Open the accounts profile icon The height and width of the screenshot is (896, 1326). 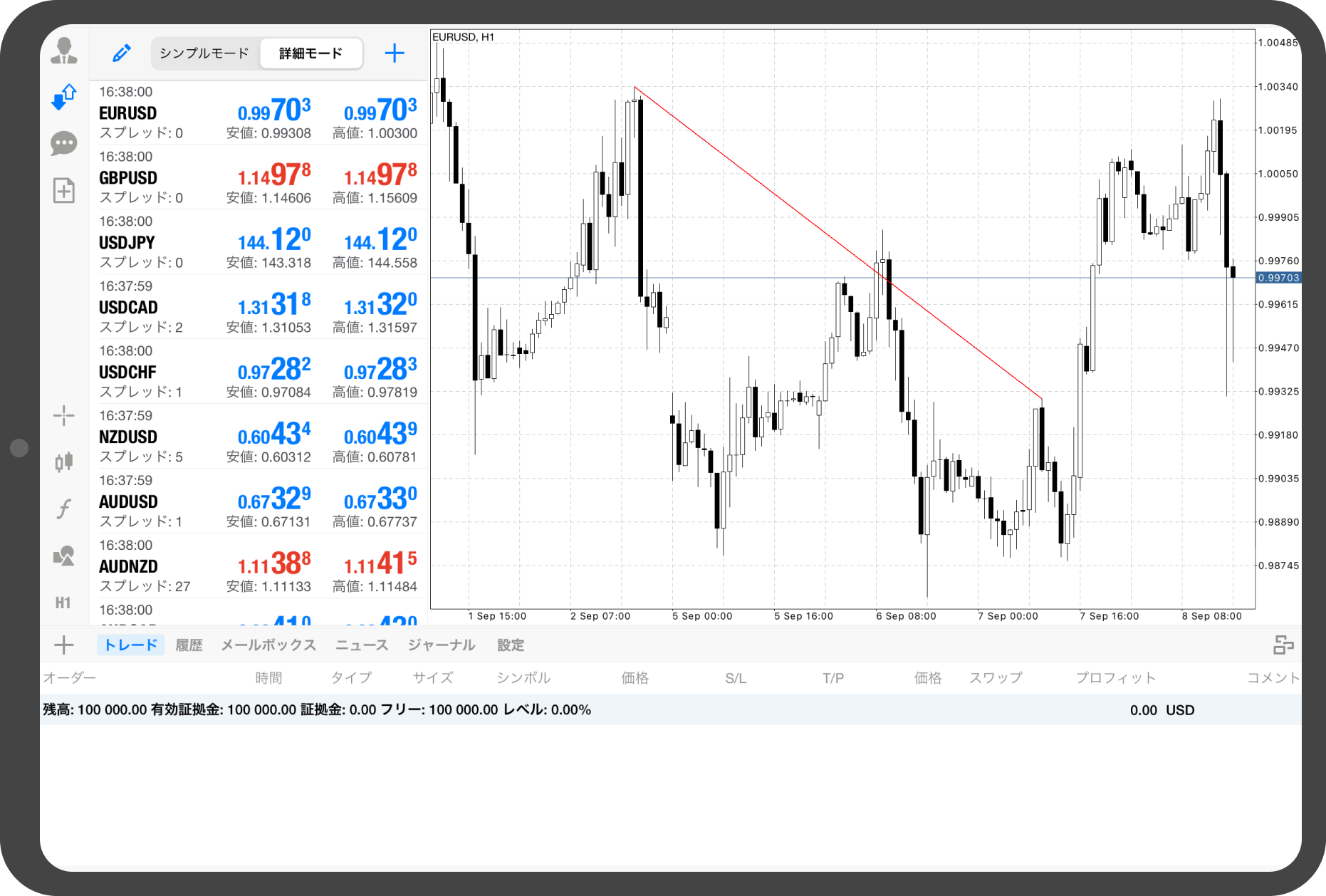coord(64,51)
